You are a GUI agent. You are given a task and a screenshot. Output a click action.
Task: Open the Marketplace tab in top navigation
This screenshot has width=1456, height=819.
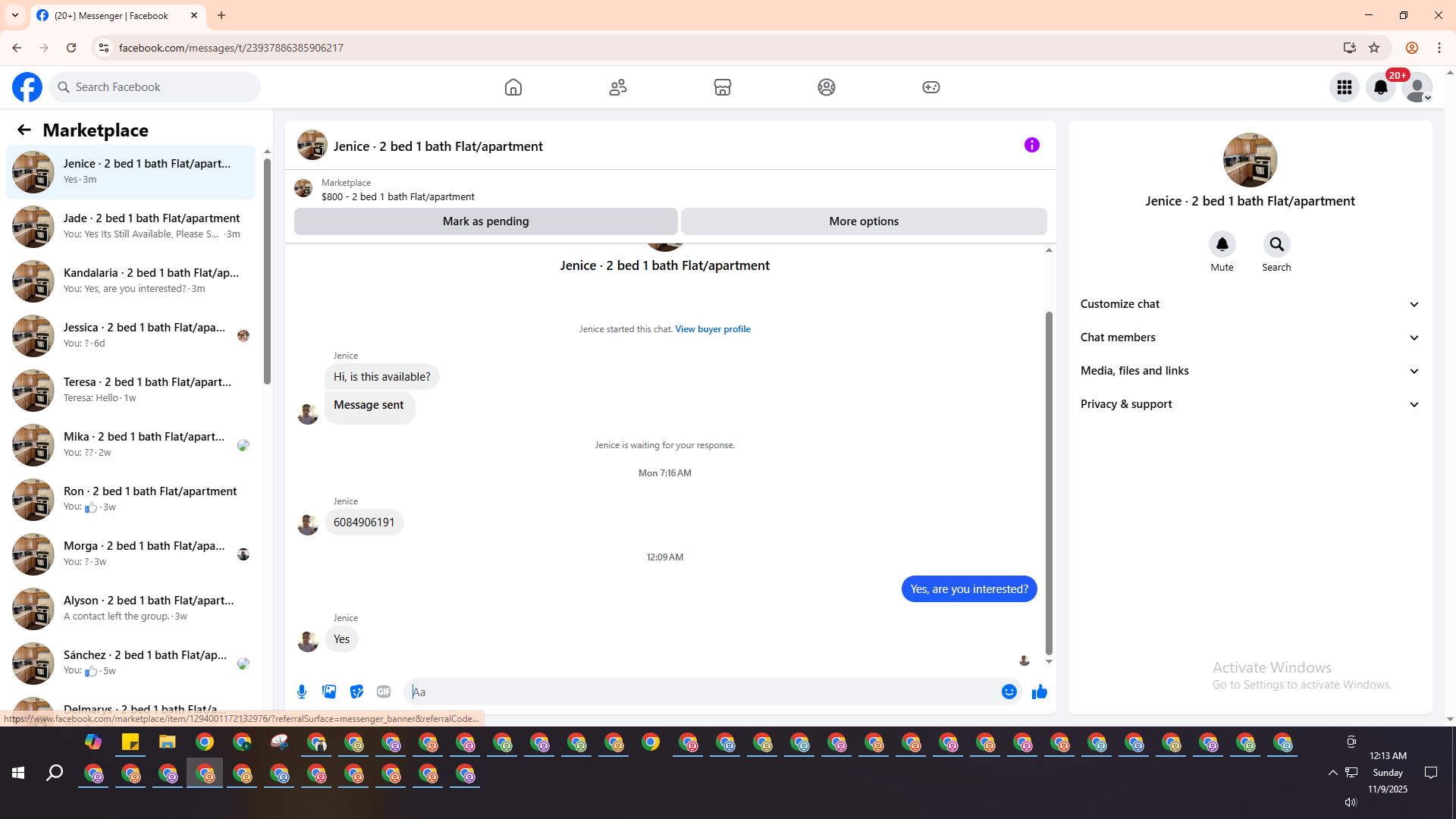click(722, 87)
